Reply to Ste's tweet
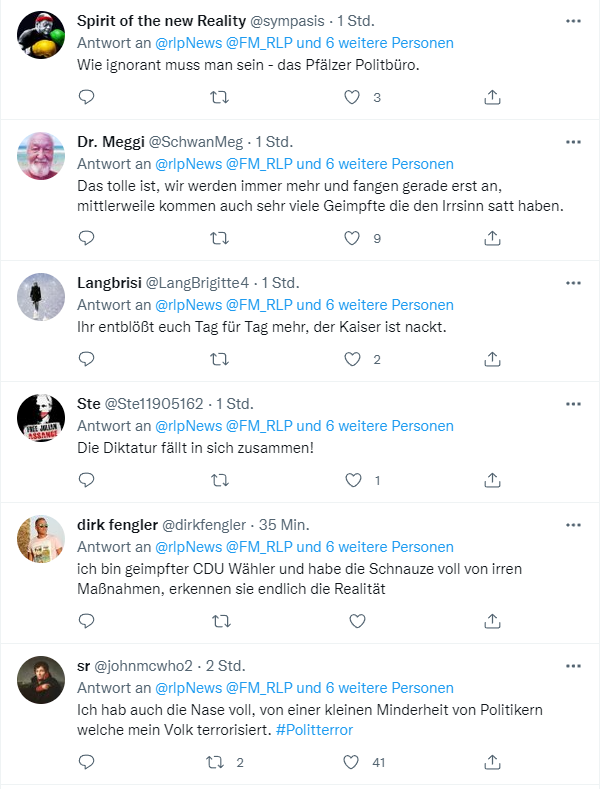The image size is (603, 789). click(x=86, y=480)
